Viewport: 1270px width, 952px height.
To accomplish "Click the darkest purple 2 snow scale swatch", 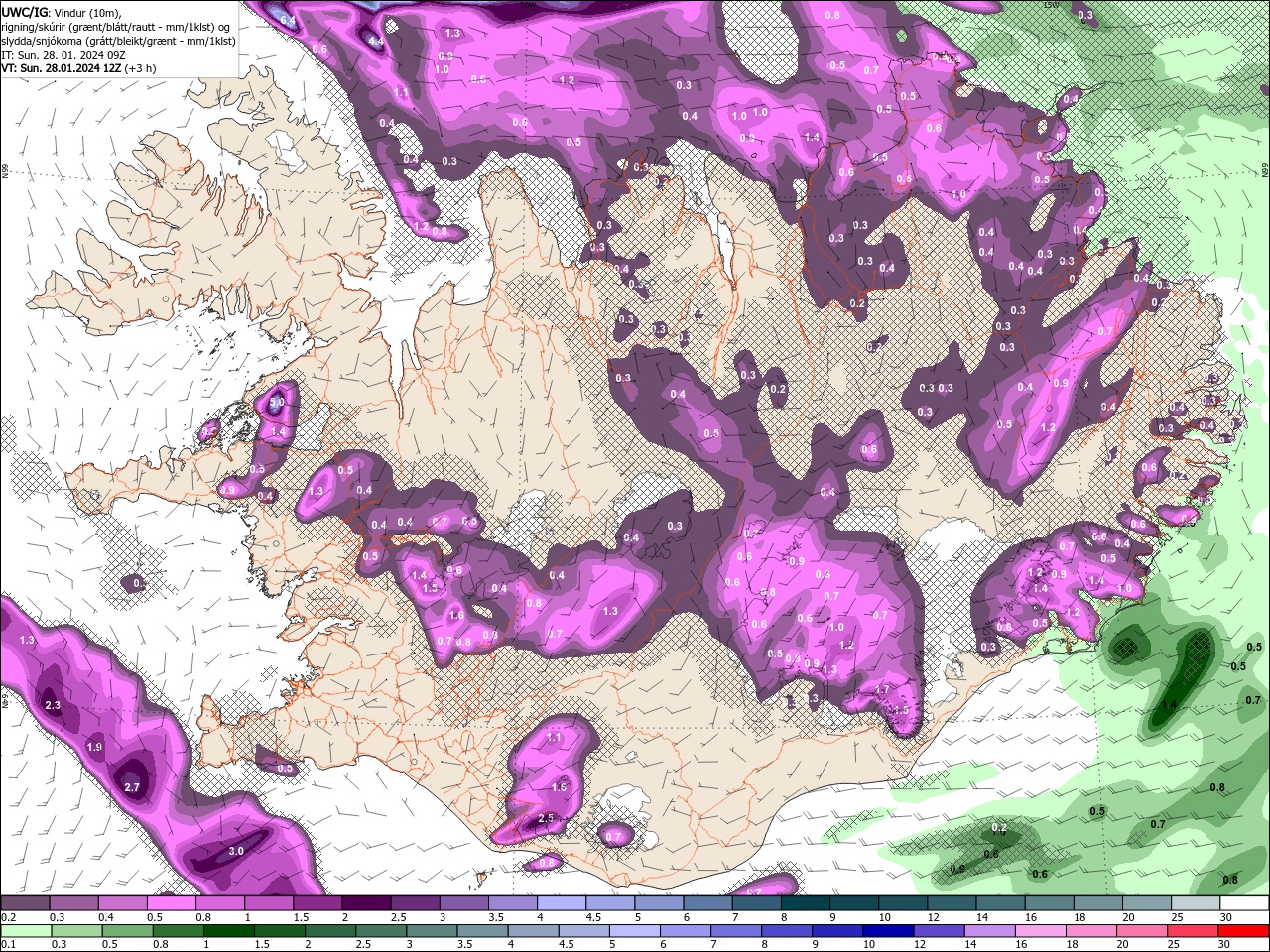I will (366, 903).
